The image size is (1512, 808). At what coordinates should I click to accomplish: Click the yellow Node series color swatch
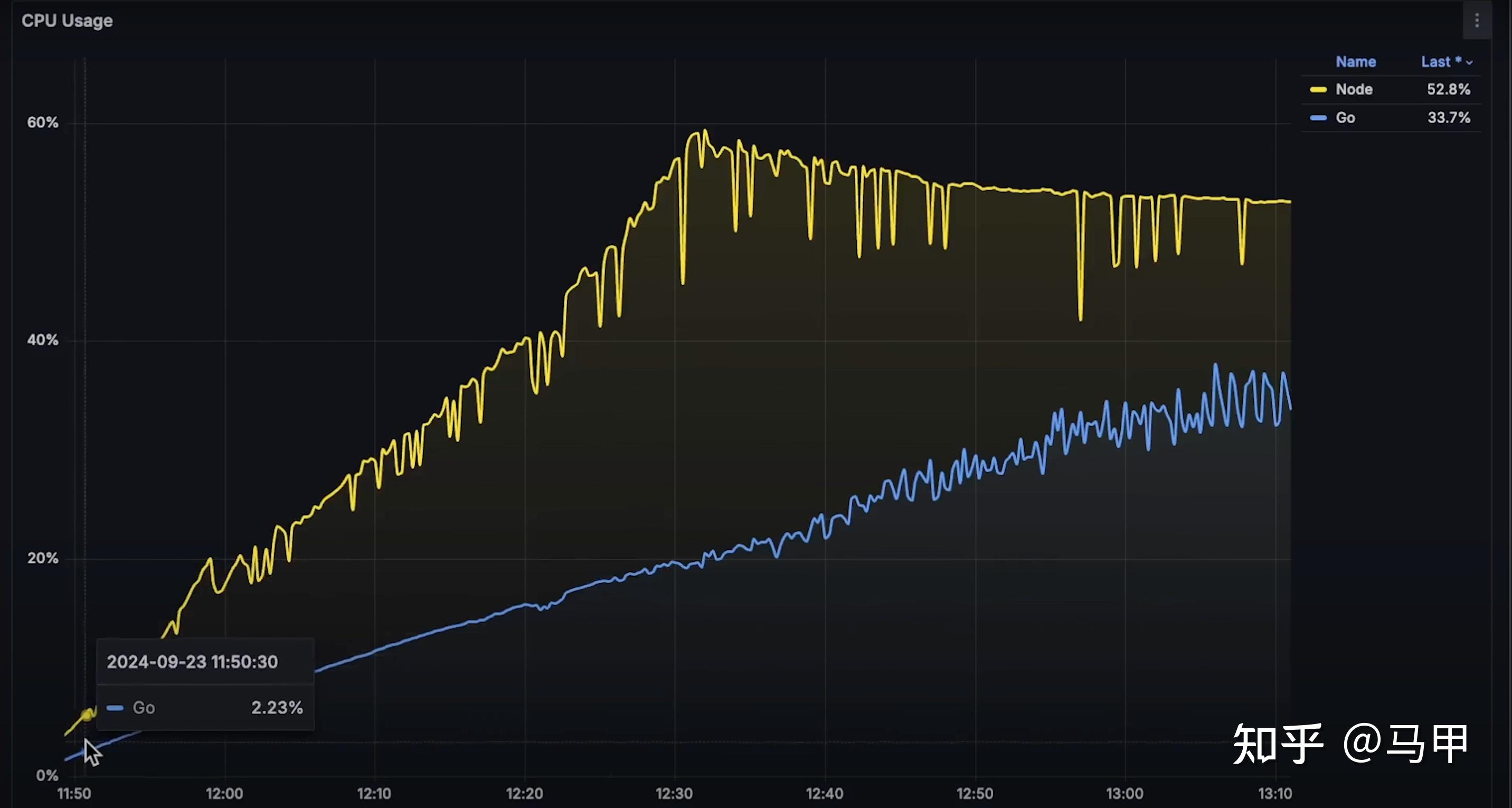coord(1318,90)
